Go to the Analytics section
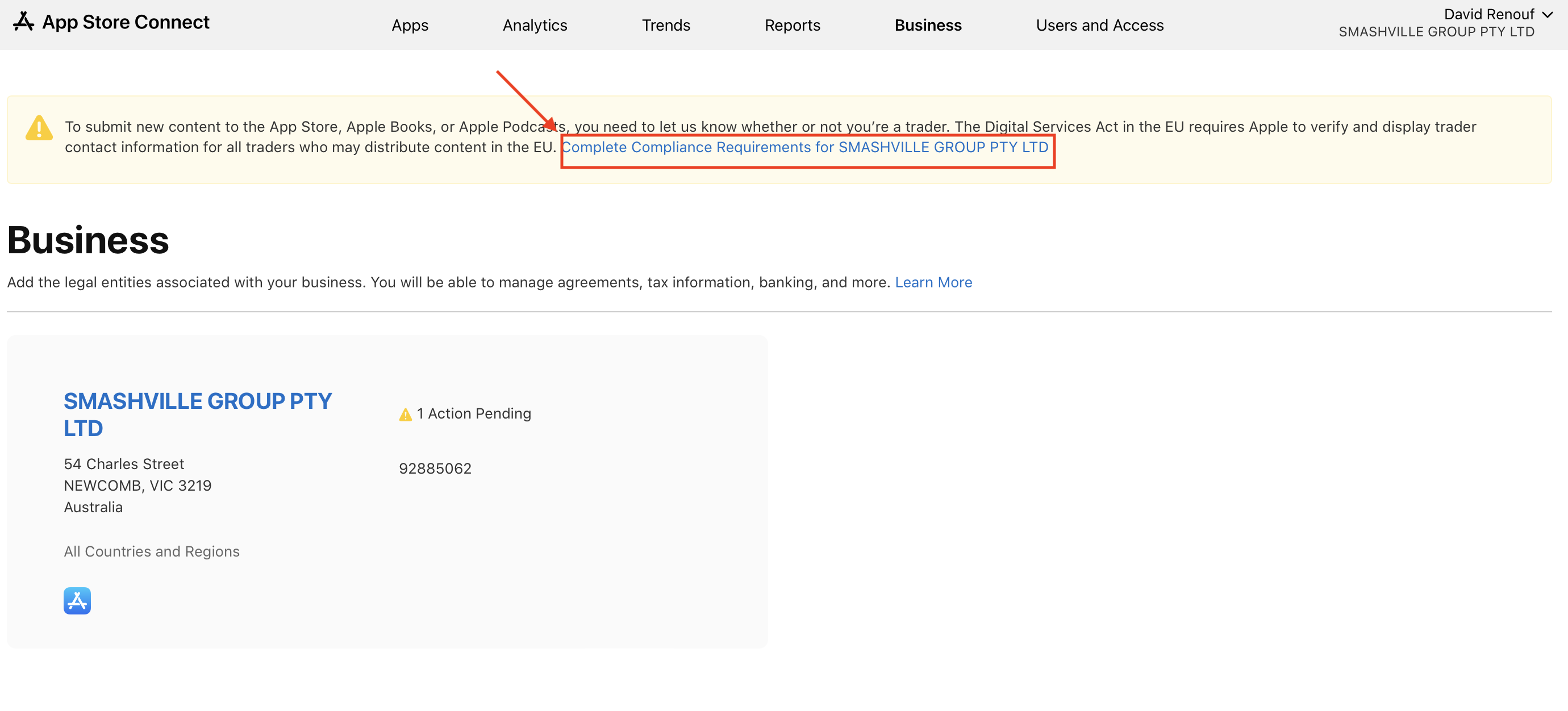The width and height of the screenshot is (1568, 711). tap(535, 25)
